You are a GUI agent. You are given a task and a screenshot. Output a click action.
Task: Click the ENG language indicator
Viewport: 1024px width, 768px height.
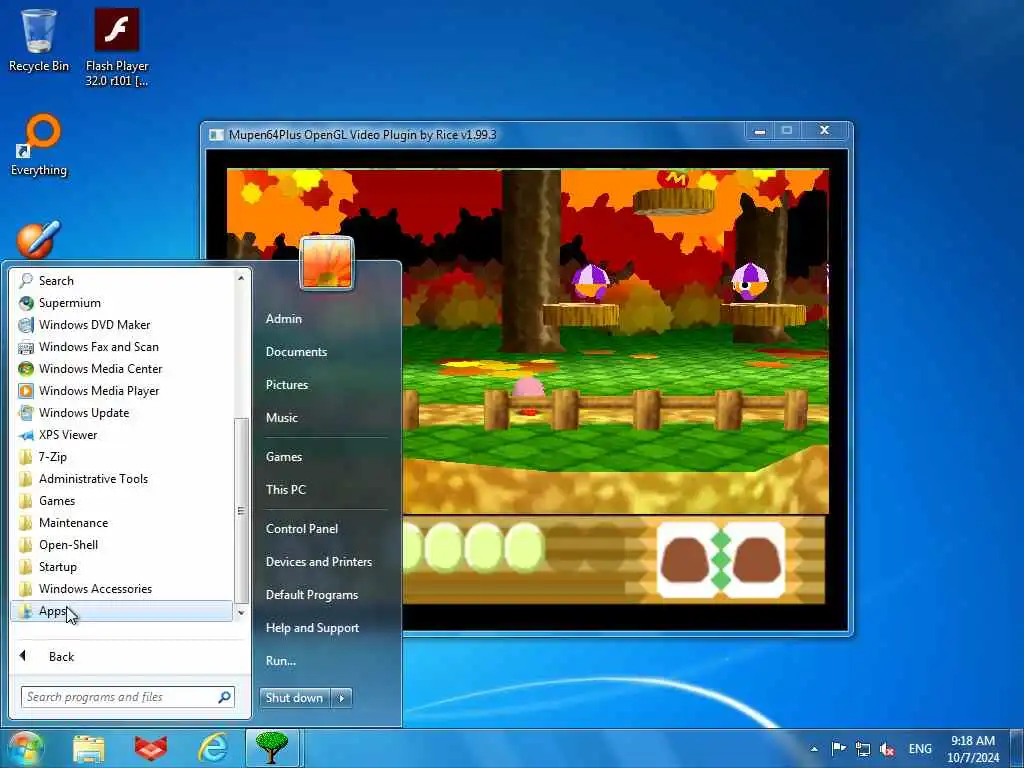[920, 749]
